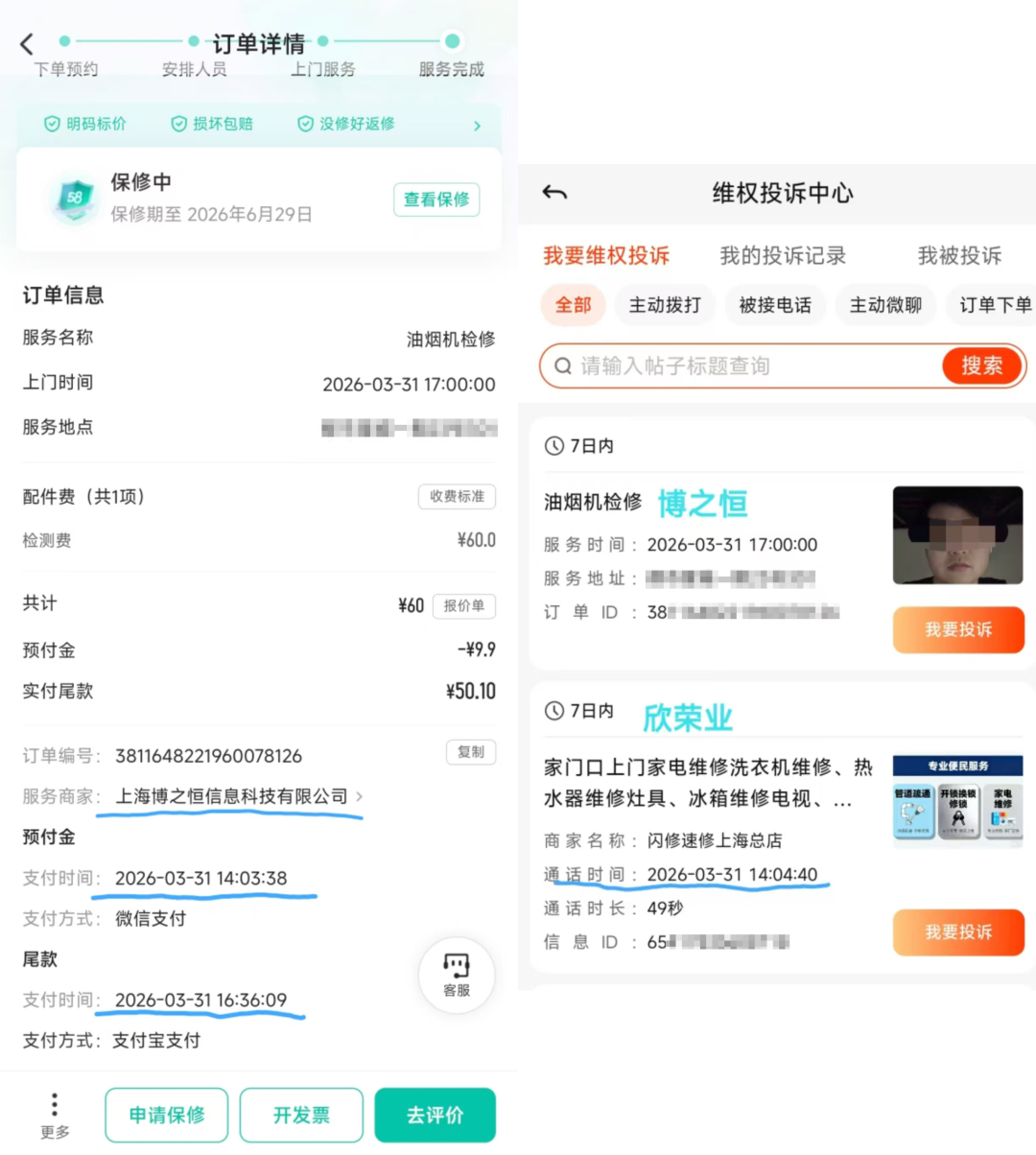This screenshot has width=1036, height=1155.
Task: Open merchant page via chevron beside 上海博之恒
Action: click(360, 796)
